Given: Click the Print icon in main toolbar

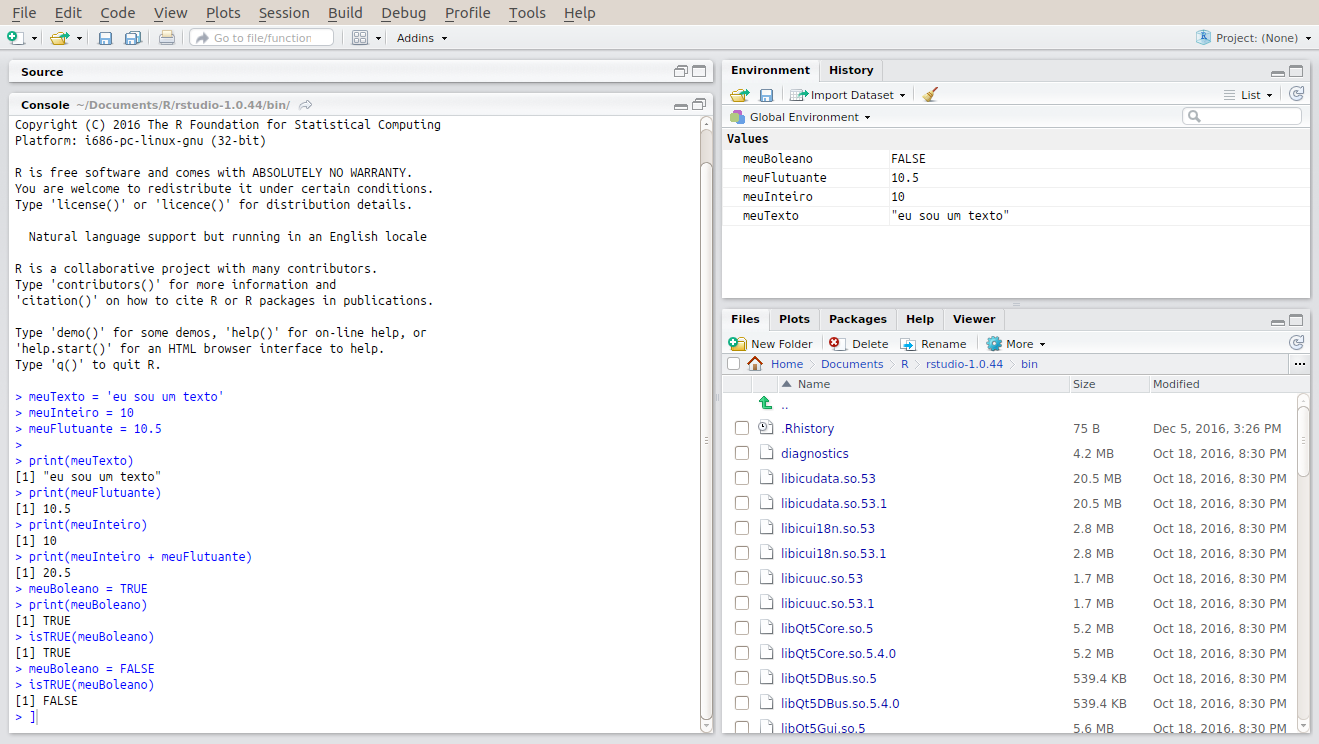Looking at the screenshot, I should point(167,38).
